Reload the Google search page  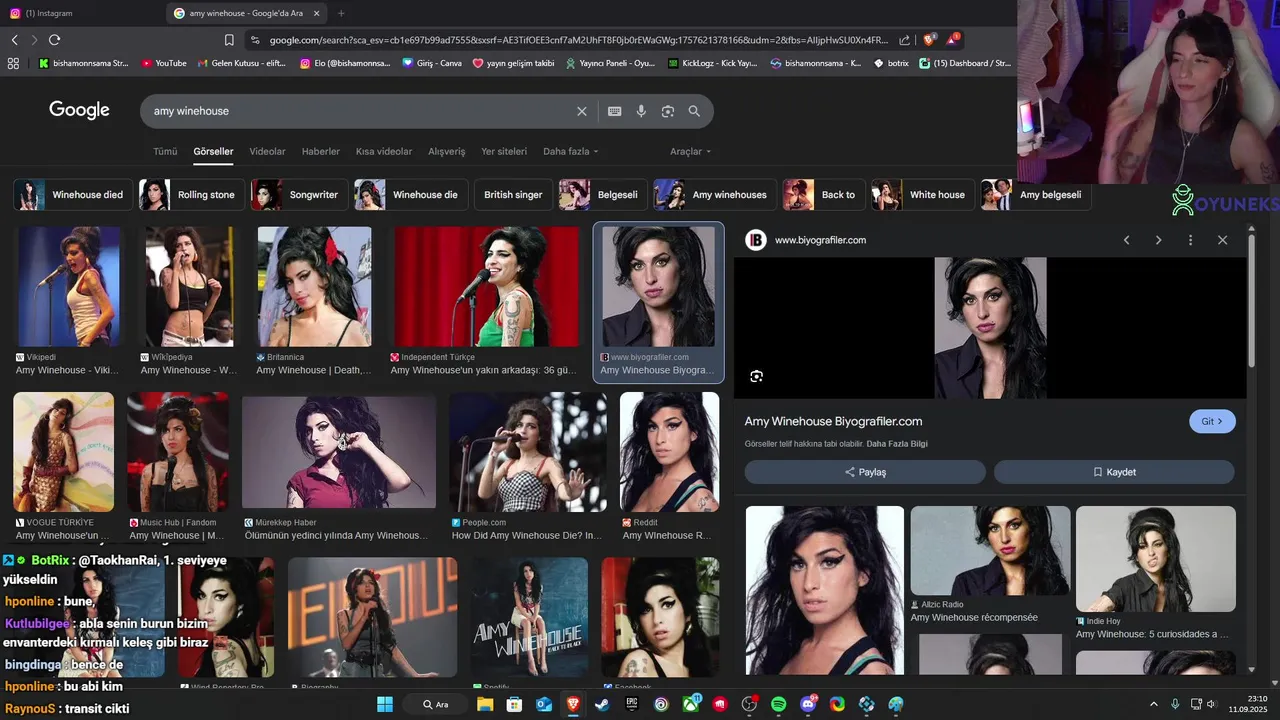click(54, 40)
